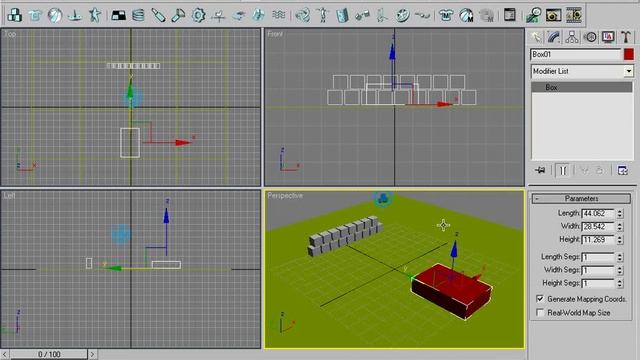Screen dimensions: 640x360
Task: Click the Width value field
Action: [x=598, y=227]
